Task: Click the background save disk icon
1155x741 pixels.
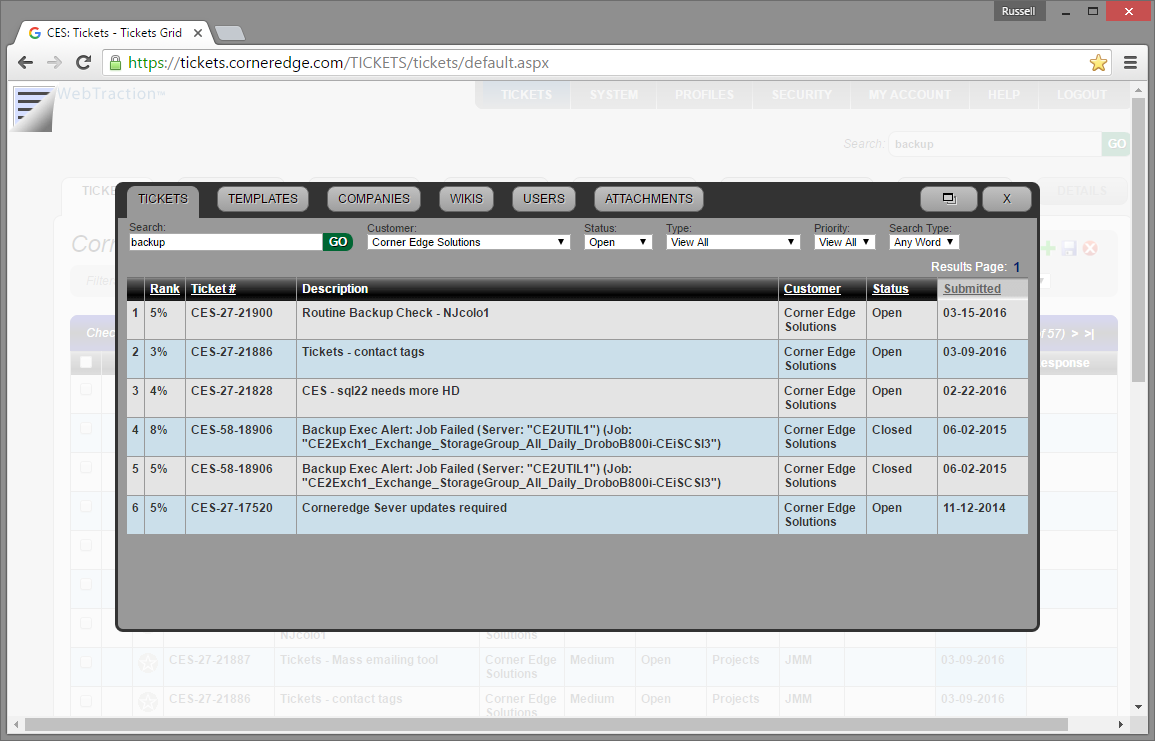Action: pos(1070,248)
